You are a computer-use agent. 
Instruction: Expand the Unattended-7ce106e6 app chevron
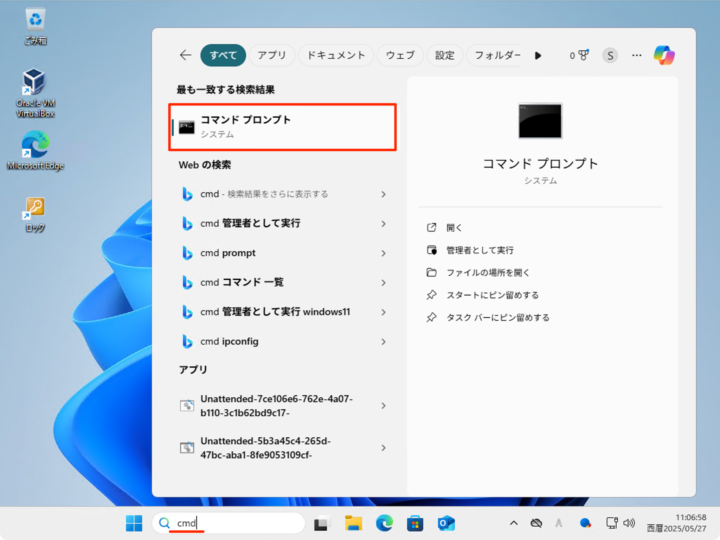pos(383,405)
